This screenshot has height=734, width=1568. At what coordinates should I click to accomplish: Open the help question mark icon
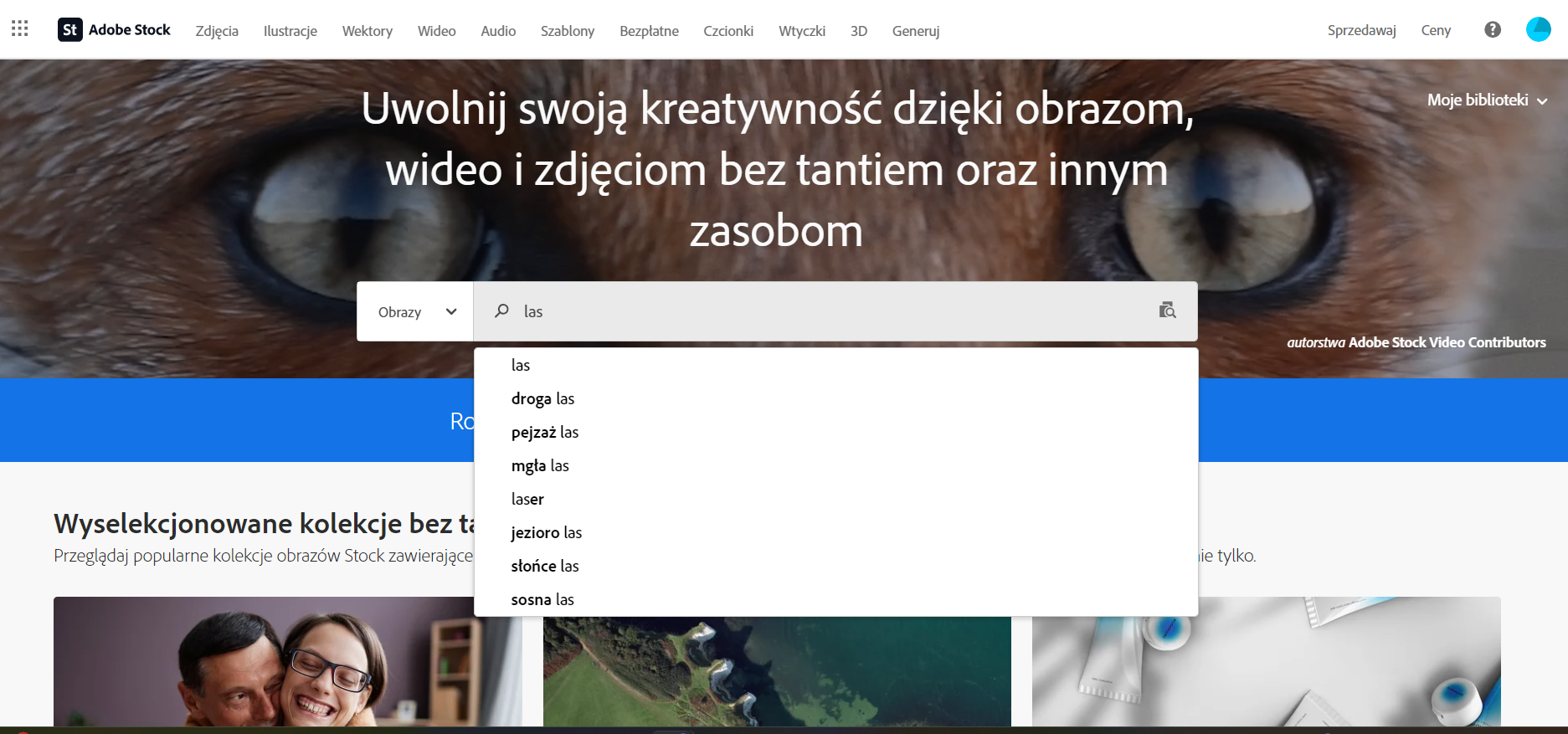(x=1493, y=30)
